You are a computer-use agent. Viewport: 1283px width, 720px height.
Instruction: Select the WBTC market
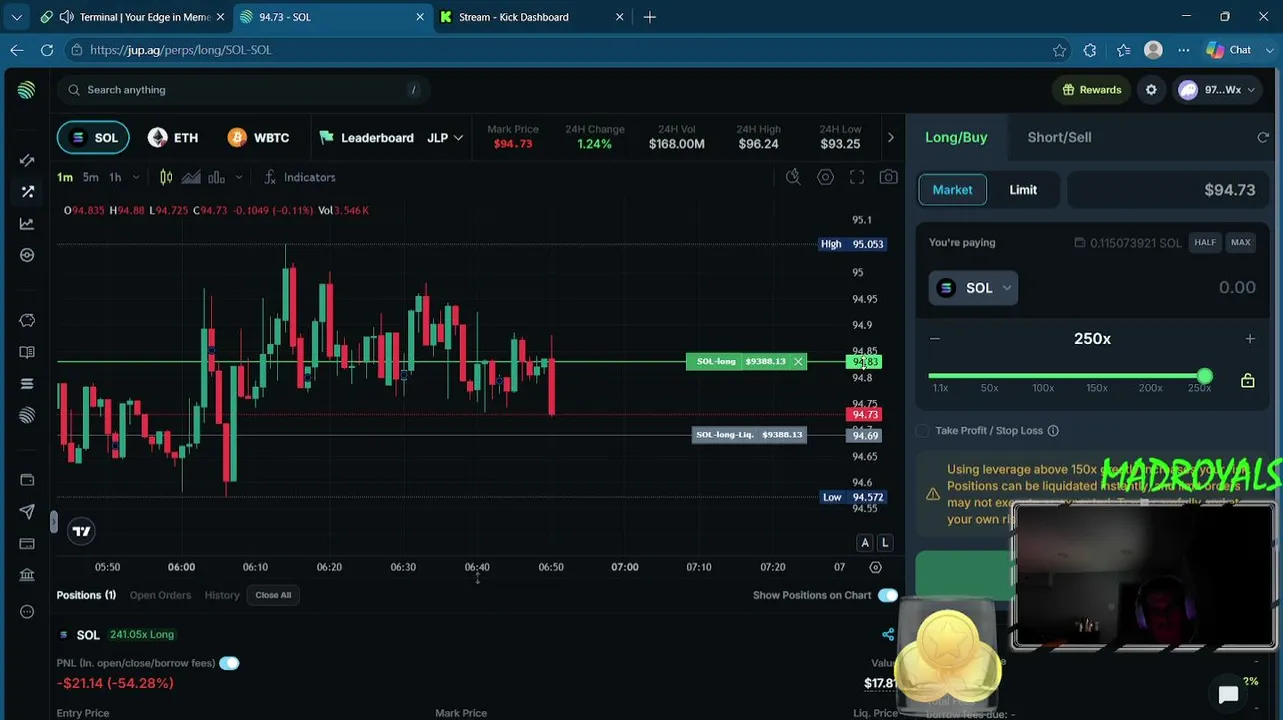258,138
